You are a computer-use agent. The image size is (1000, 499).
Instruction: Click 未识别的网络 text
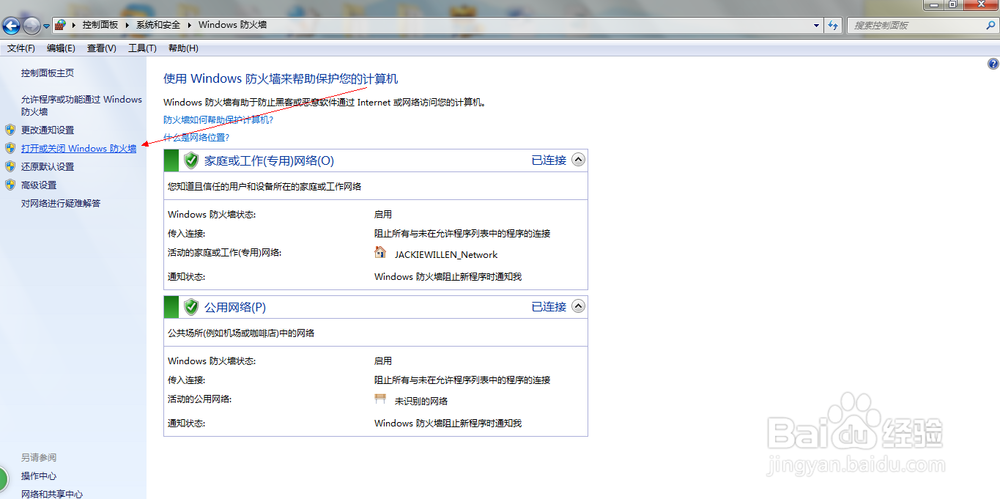[x=422, y=401]
